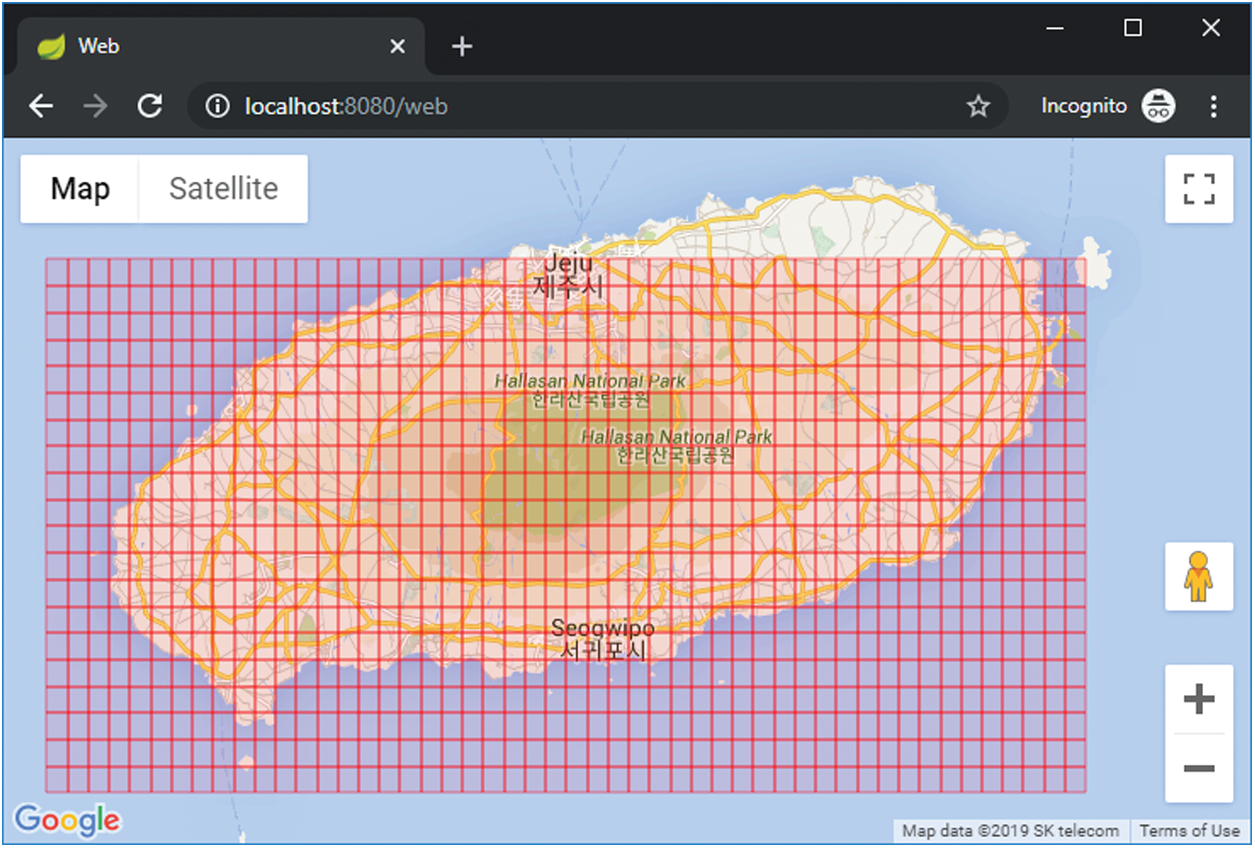View site information icon in address bar
Viewport: 1255px width, 848px height.
pos(217,106)
